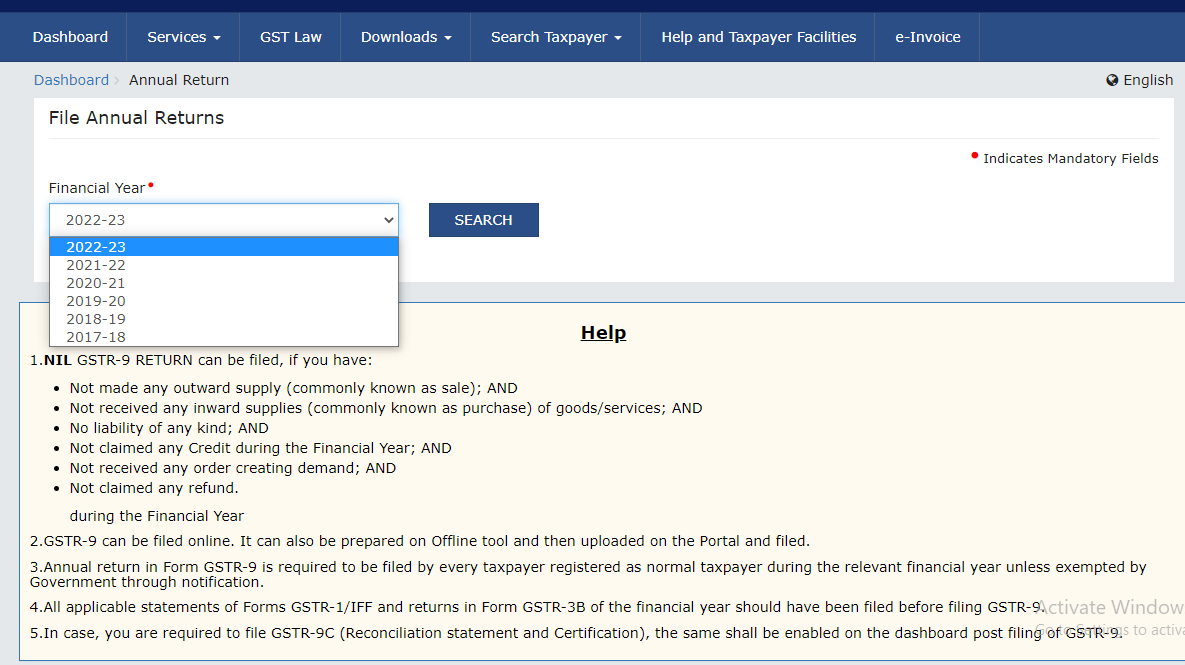Open the GST Law menu item

290,37
